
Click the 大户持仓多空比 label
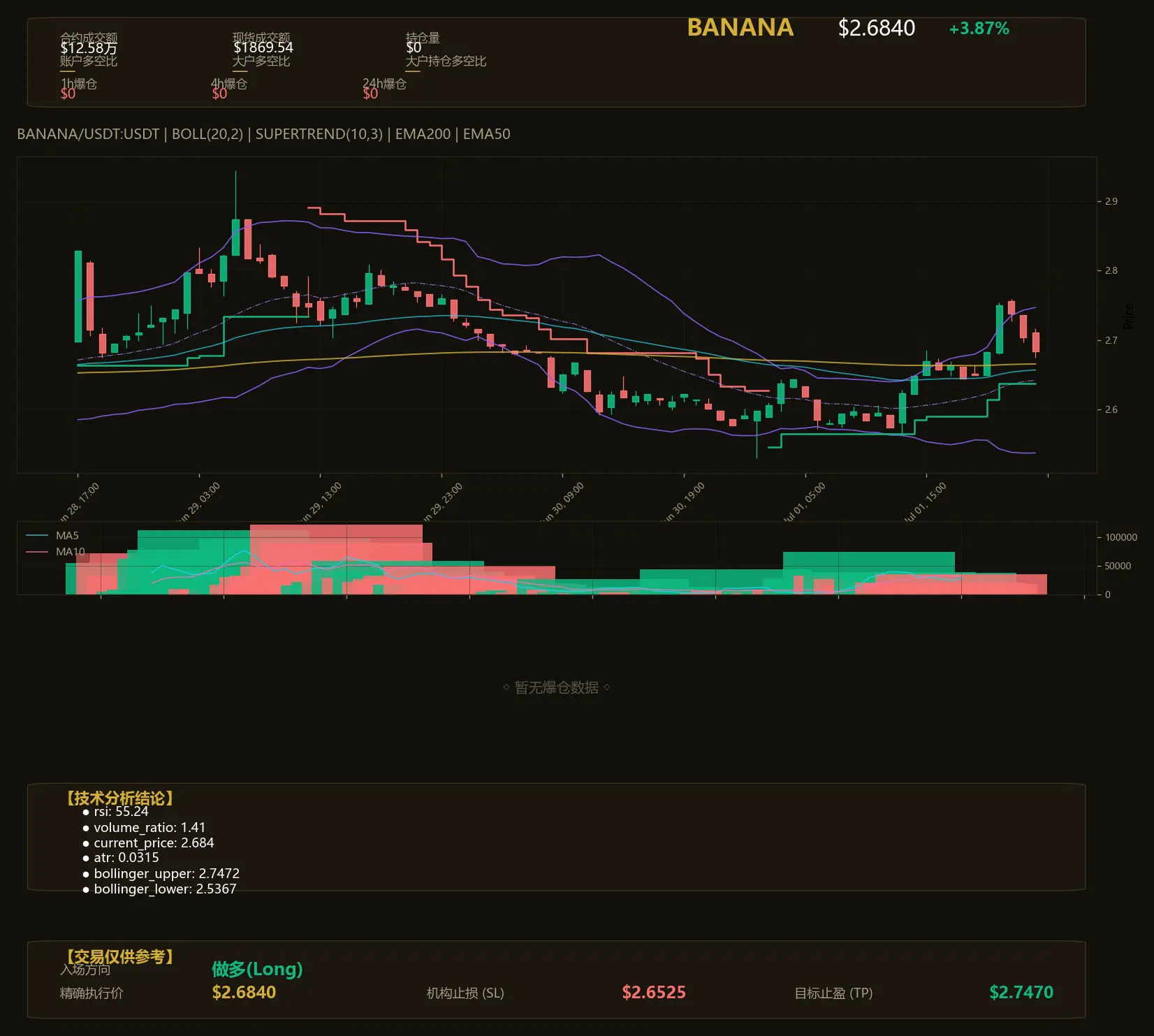pos(446,61)
